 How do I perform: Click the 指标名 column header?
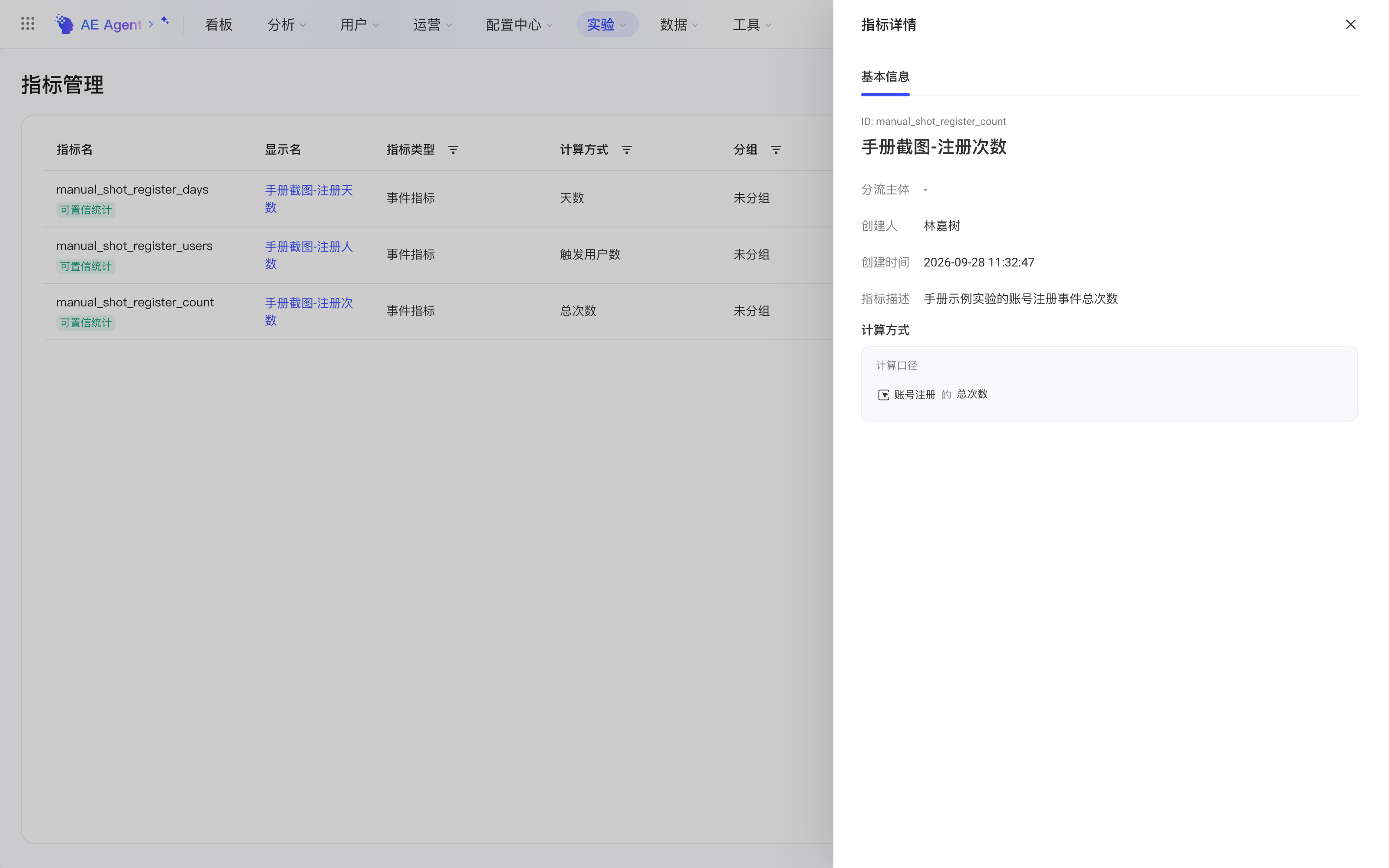pos(75,149)
